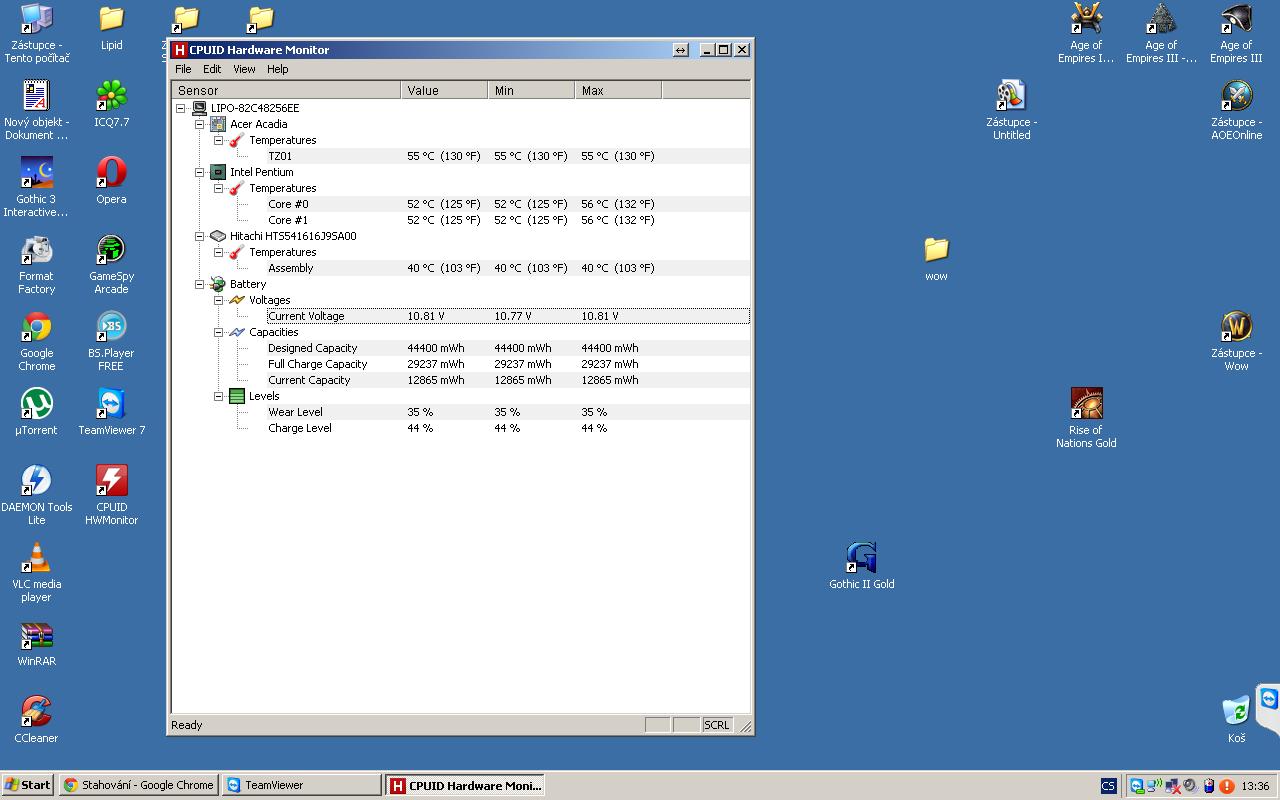
Task: Collapse the LIPO-82C48256EE root node
Action: point(181,108)
